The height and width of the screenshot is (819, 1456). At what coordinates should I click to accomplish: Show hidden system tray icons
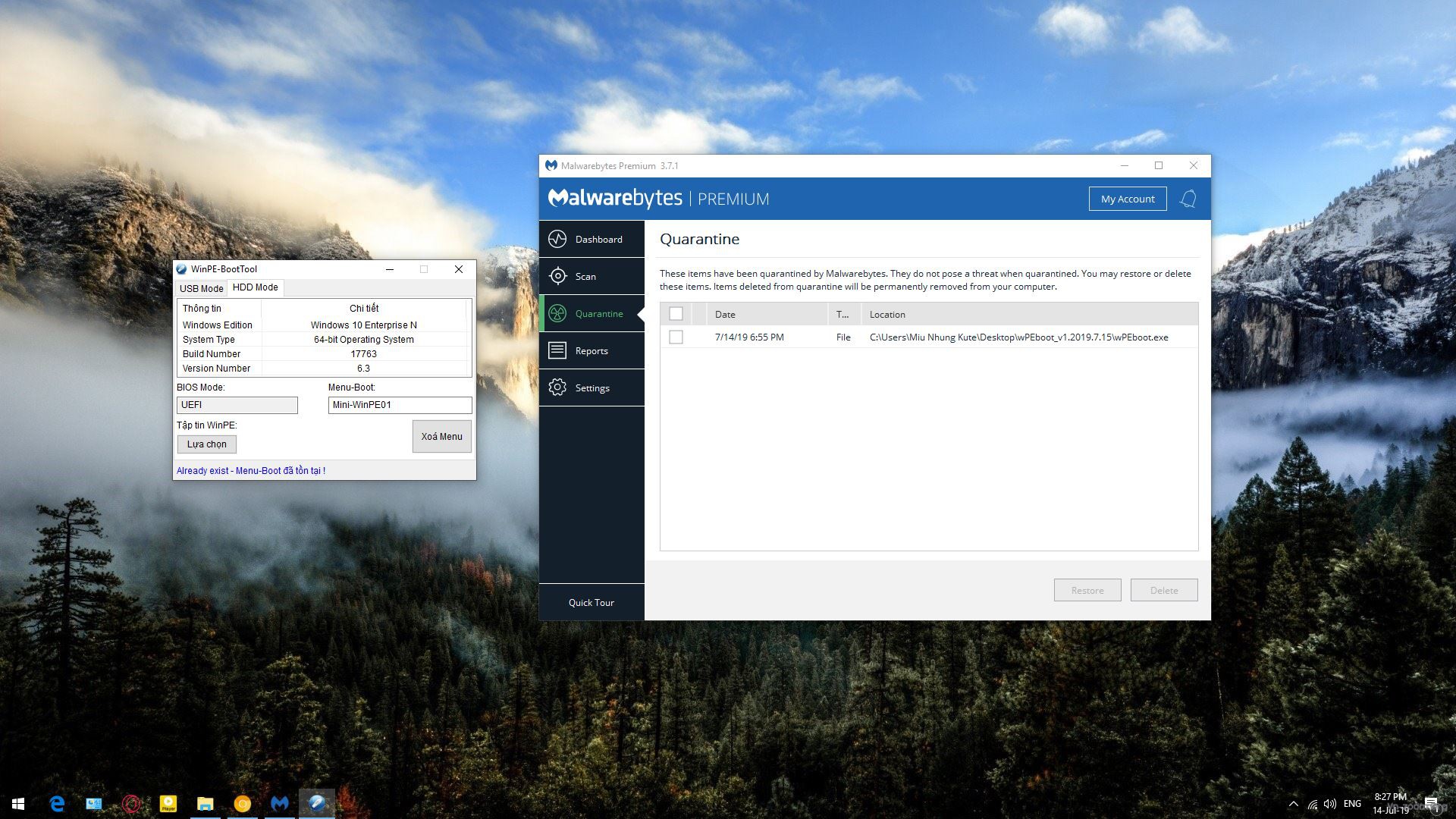pos(1293,804)
